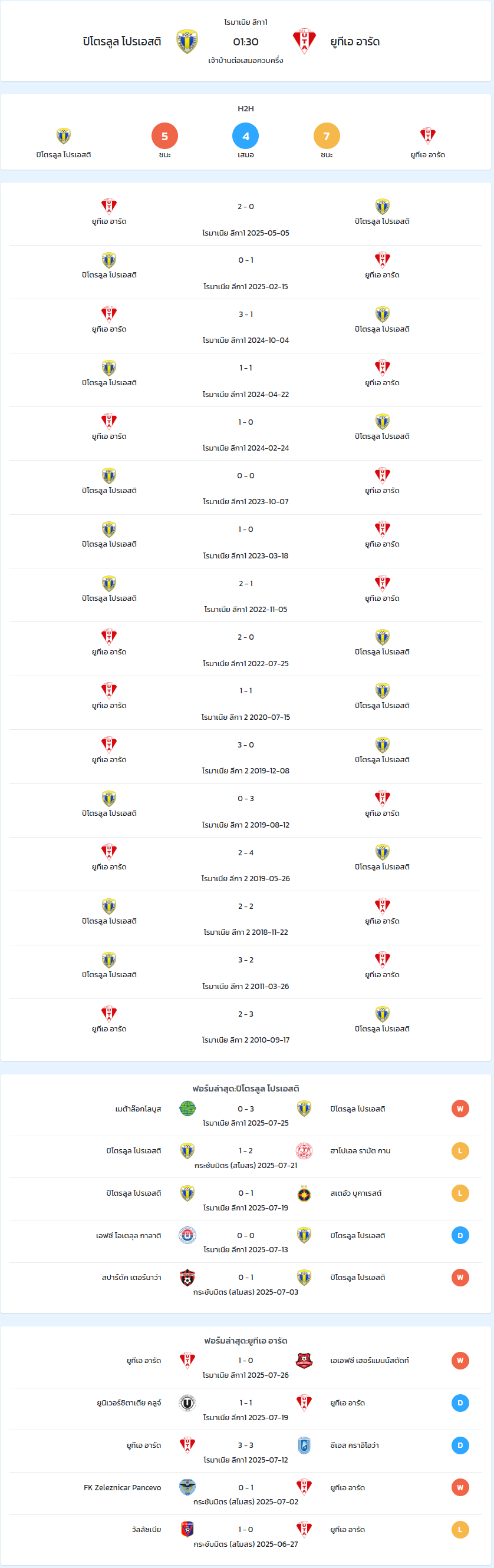Click Petrolul Ploiesti crest in match header
The width and height of the screenshot is (494, 1568).
pyautogui.click(x=187, y=41)
